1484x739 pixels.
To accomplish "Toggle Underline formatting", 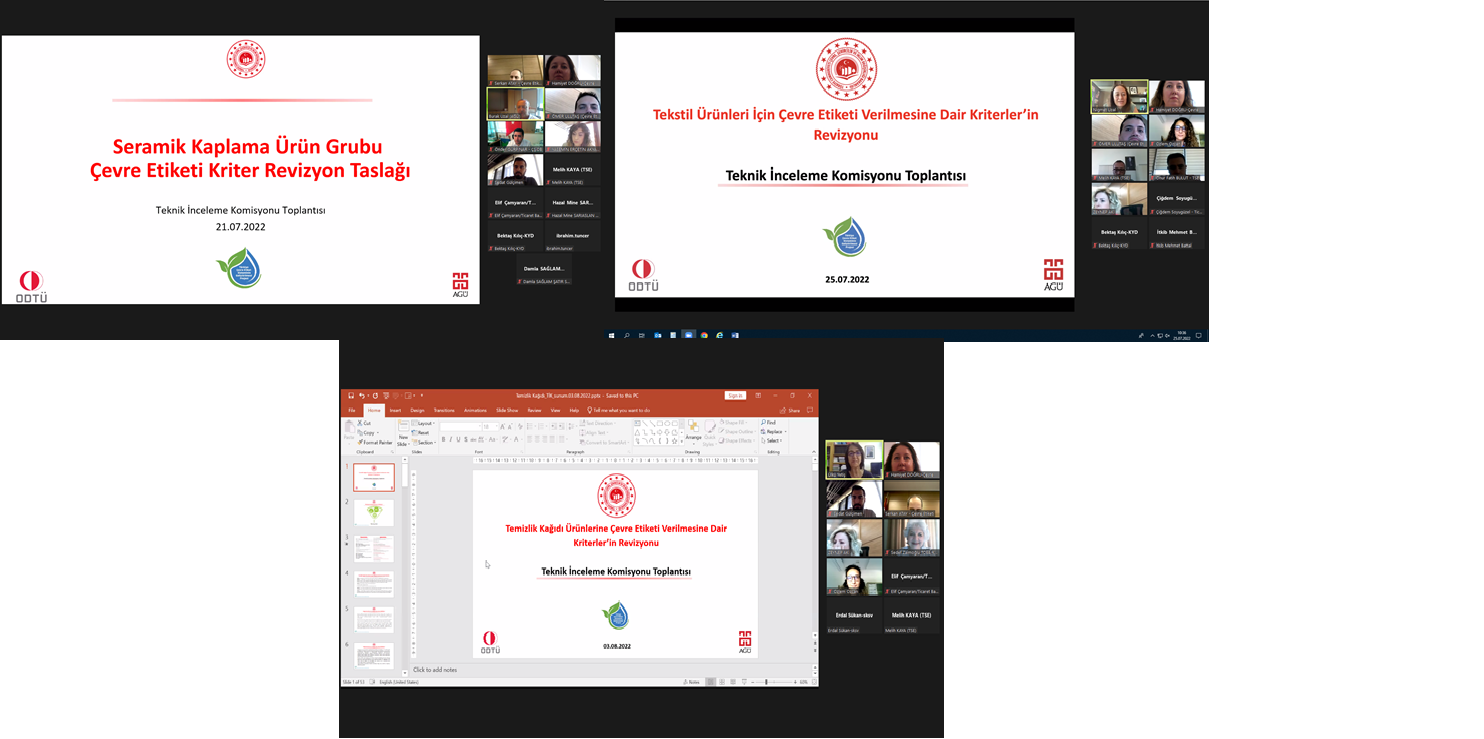I will [x=459, y=440].
